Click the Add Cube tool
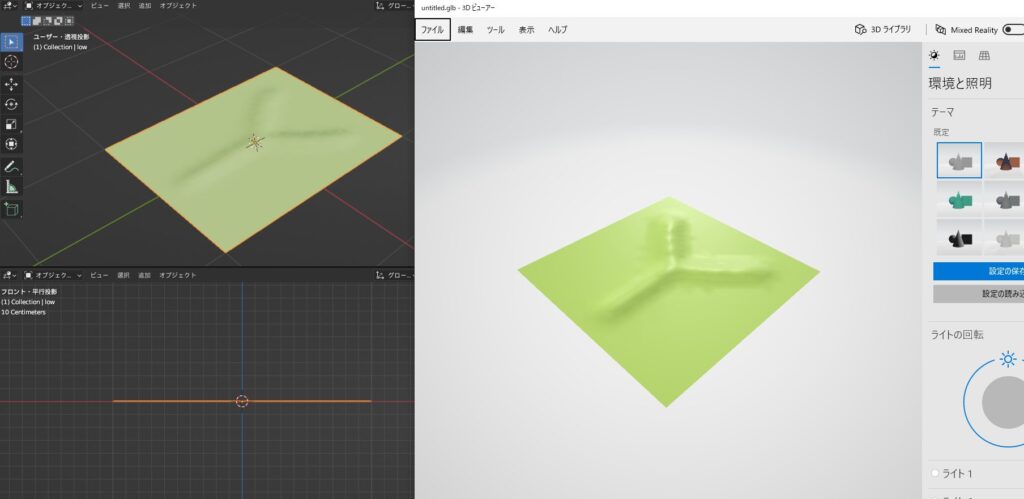Image resolution: width=1024 pixels, height=499 pixels. pos(11,208)
